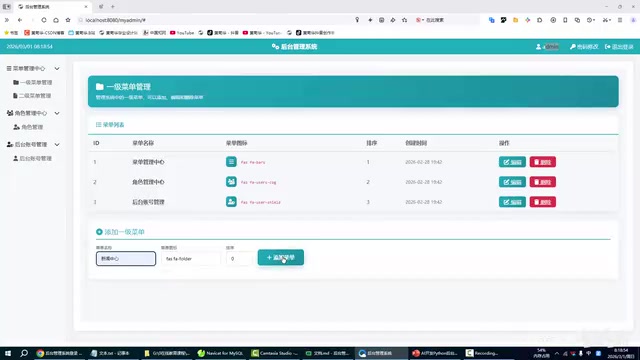Click the fas fa-user-shield icon class text
The width and height of the screenshot is (640, 360).
(x=260, y=202)
